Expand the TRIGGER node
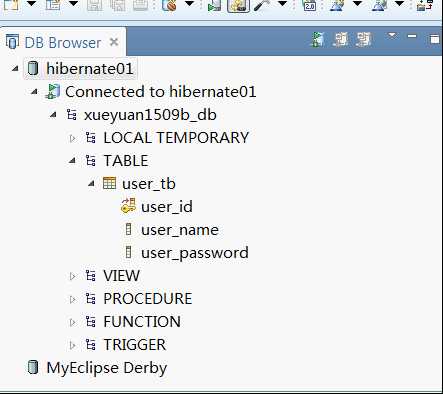The width and height of the screenshot is (443, 394). (x=72, y=345)
